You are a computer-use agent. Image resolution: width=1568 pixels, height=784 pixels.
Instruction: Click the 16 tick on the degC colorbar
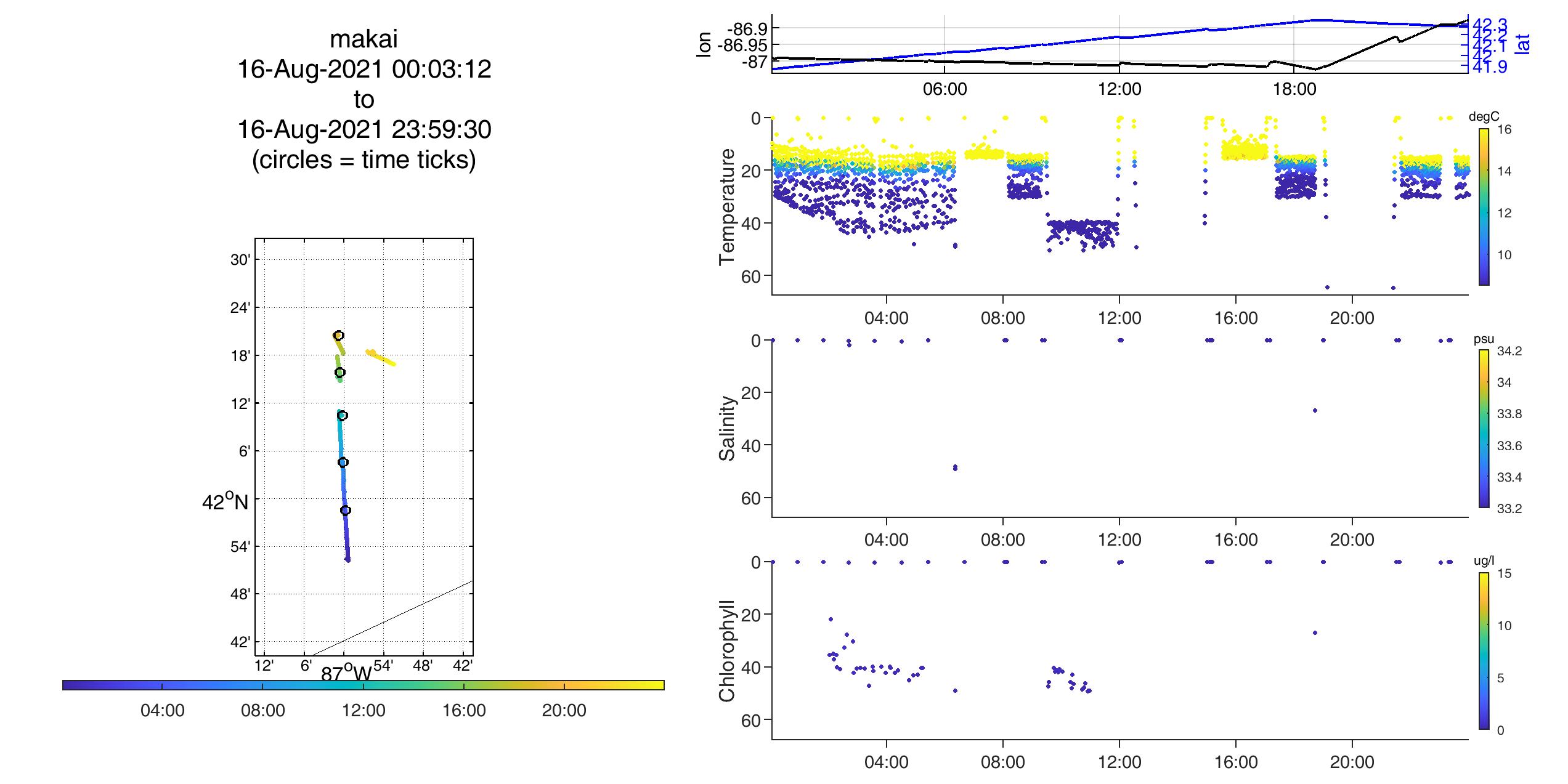click(1505, 129)
